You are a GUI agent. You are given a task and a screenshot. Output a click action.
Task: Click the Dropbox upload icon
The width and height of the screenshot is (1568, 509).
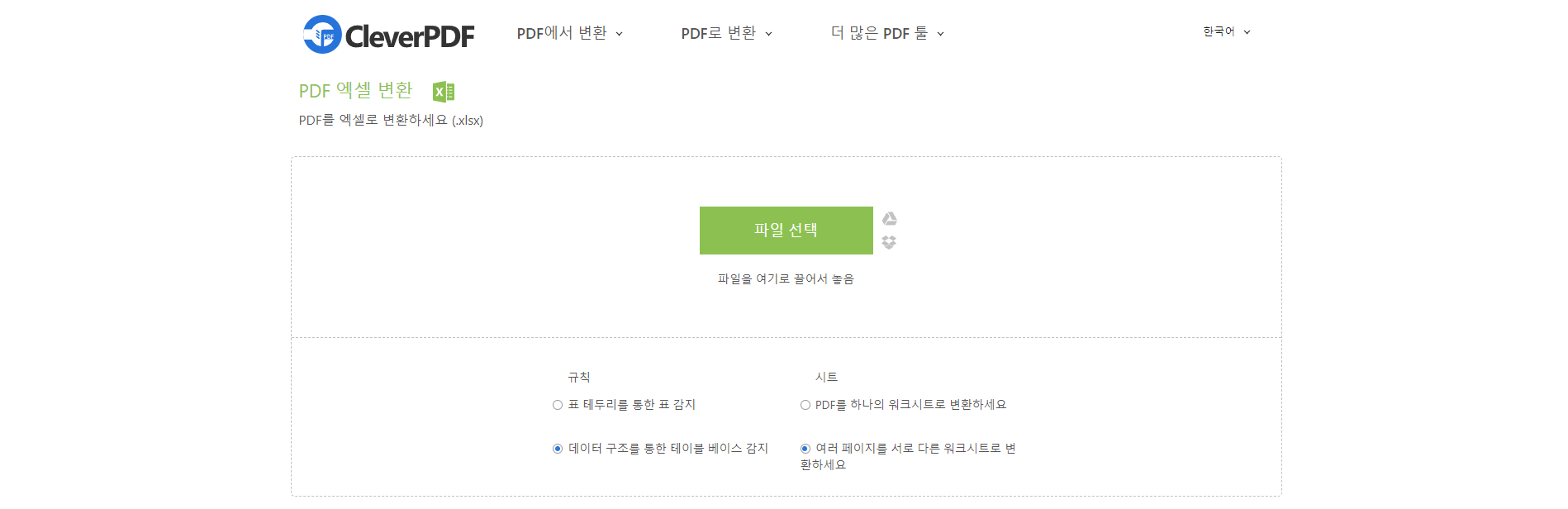891,242
